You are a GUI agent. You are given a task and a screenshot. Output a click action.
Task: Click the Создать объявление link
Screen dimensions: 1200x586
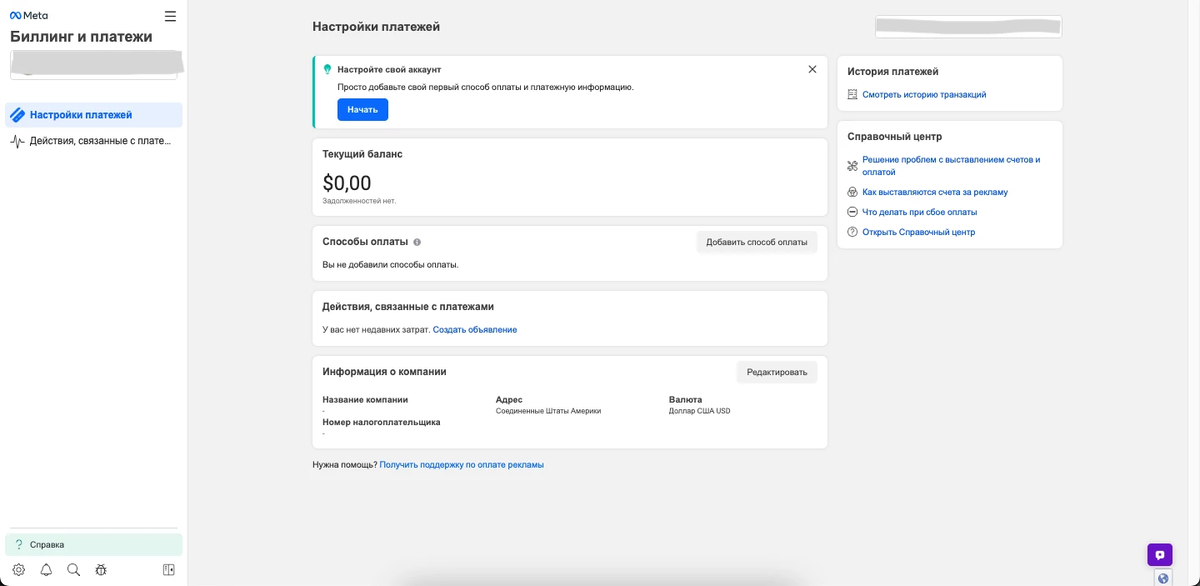click(475, 330)
